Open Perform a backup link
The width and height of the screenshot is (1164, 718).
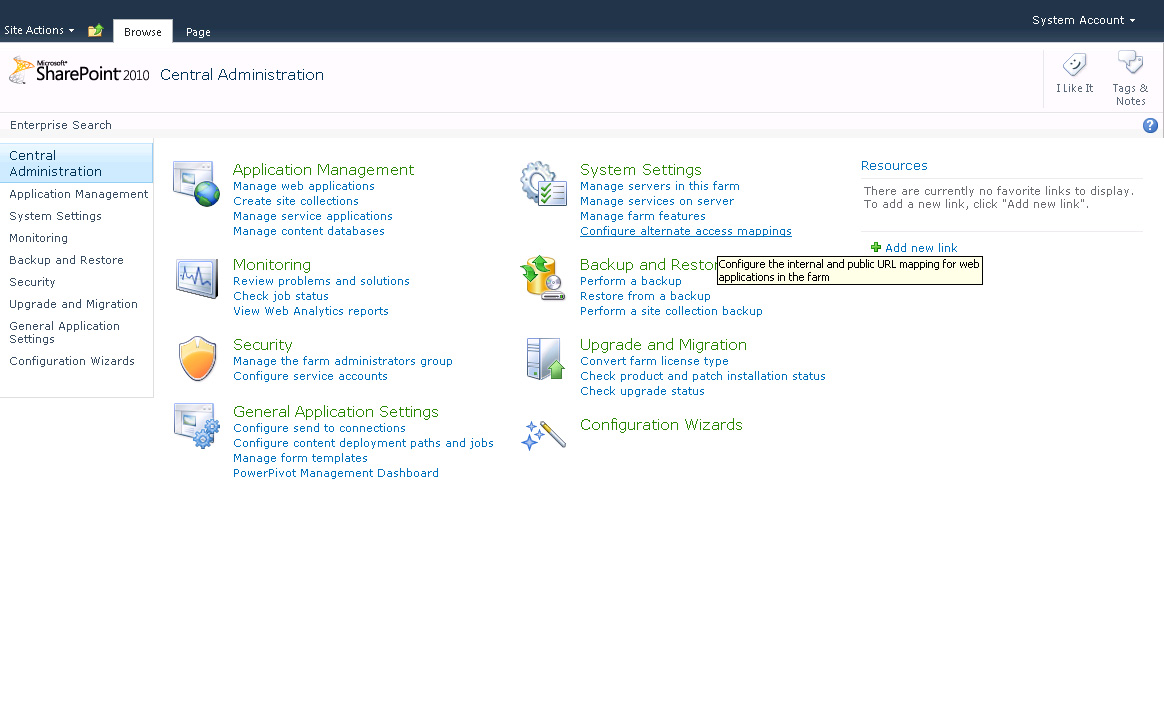click(x=631, y=281)
